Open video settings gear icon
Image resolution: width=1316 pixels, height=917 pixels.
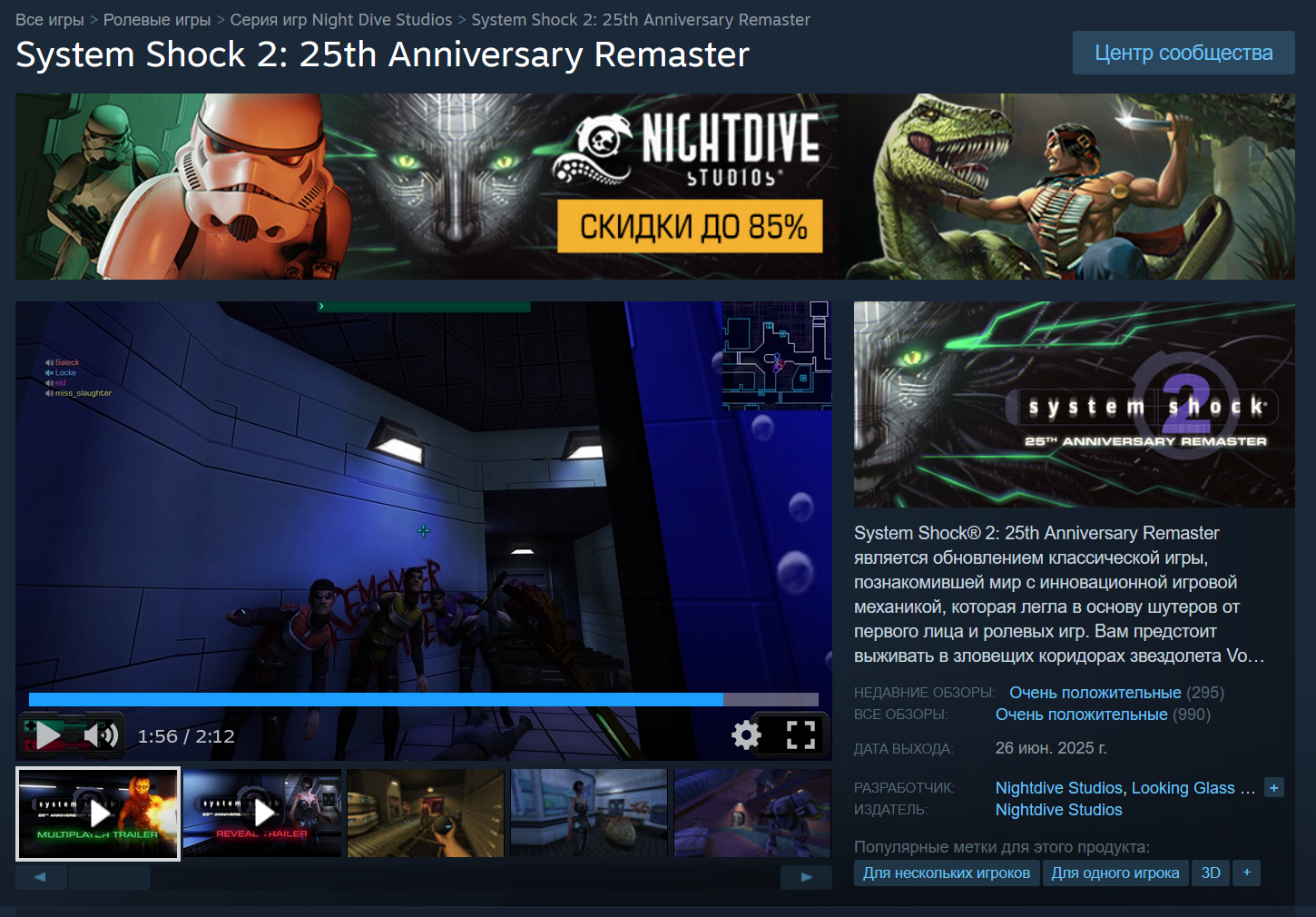click(x=746, y=735)
